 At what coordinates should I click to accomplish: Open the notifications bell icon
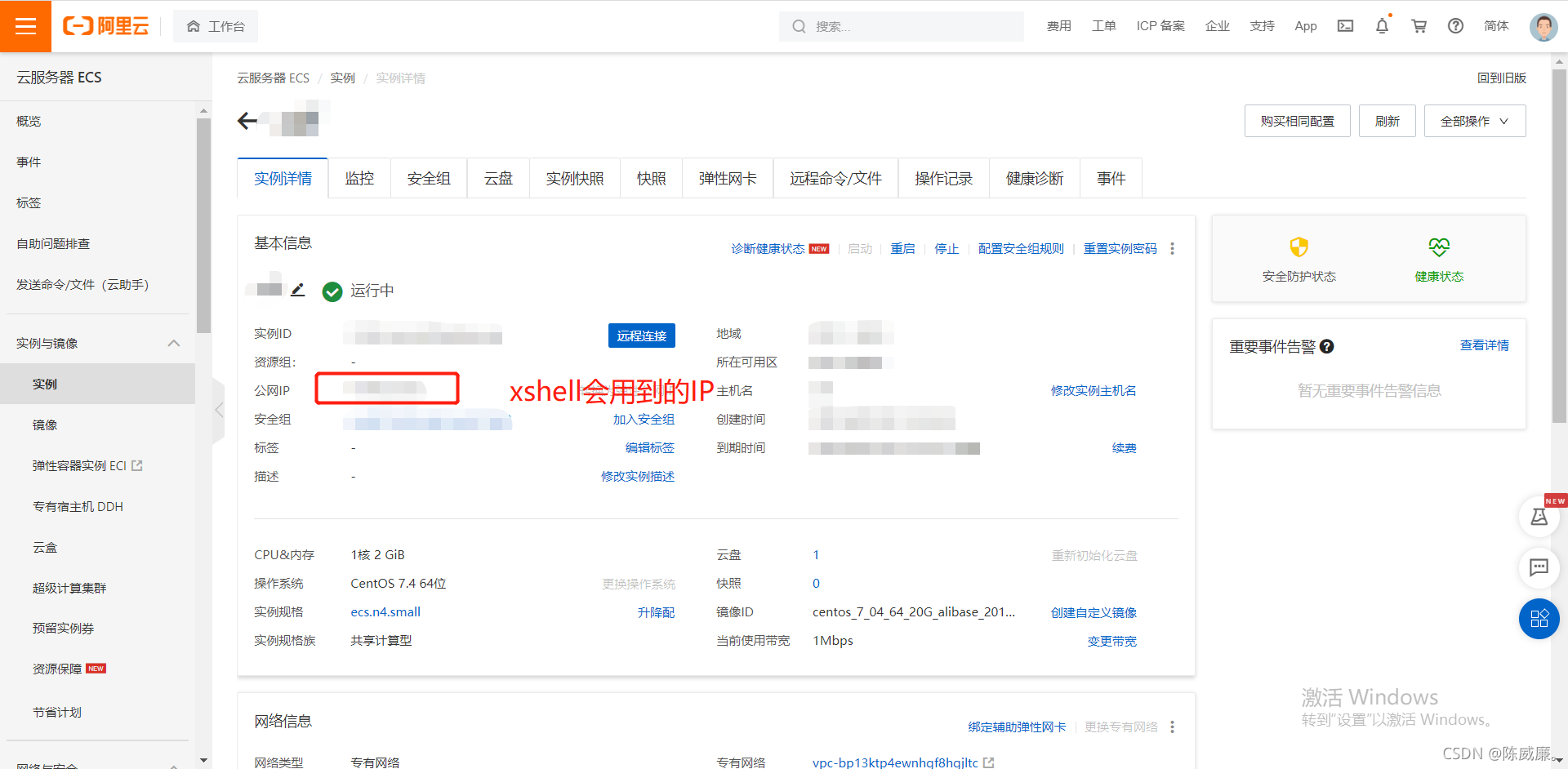pyautogui.click(x=1381, y=25)
